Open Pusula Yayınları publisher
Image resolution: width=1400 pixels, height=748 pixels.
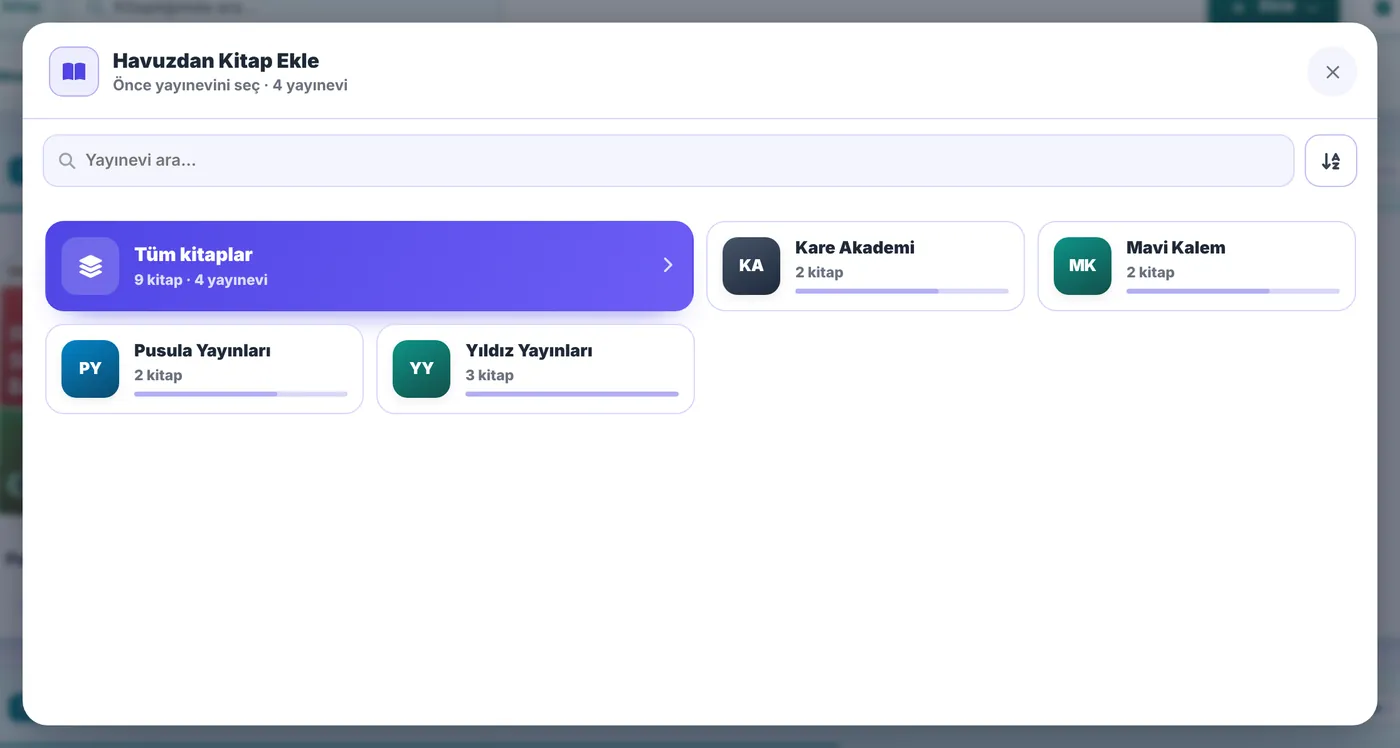(204, 369)
